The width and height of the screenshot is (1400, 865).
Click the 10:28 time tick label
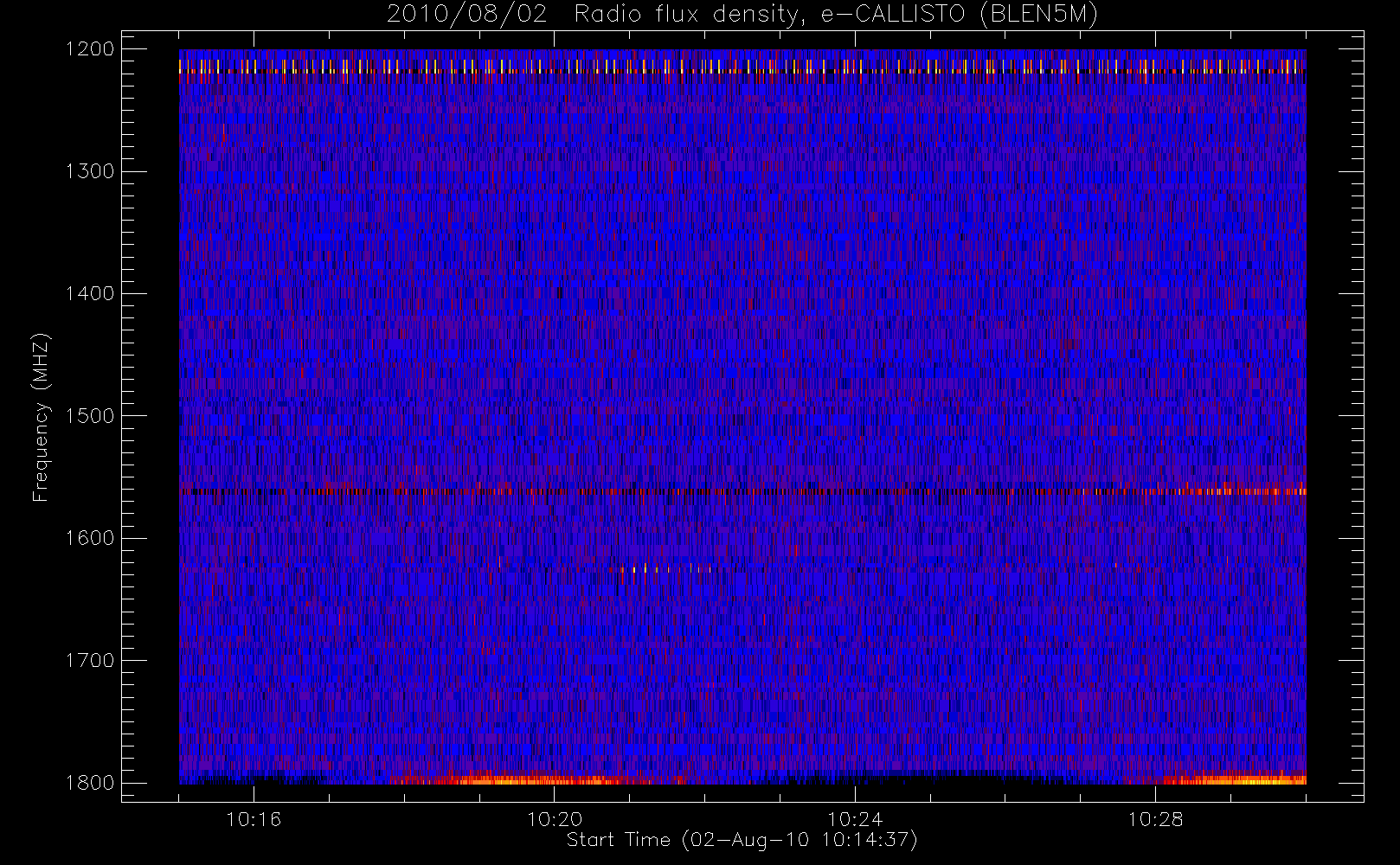[1155, 819]
